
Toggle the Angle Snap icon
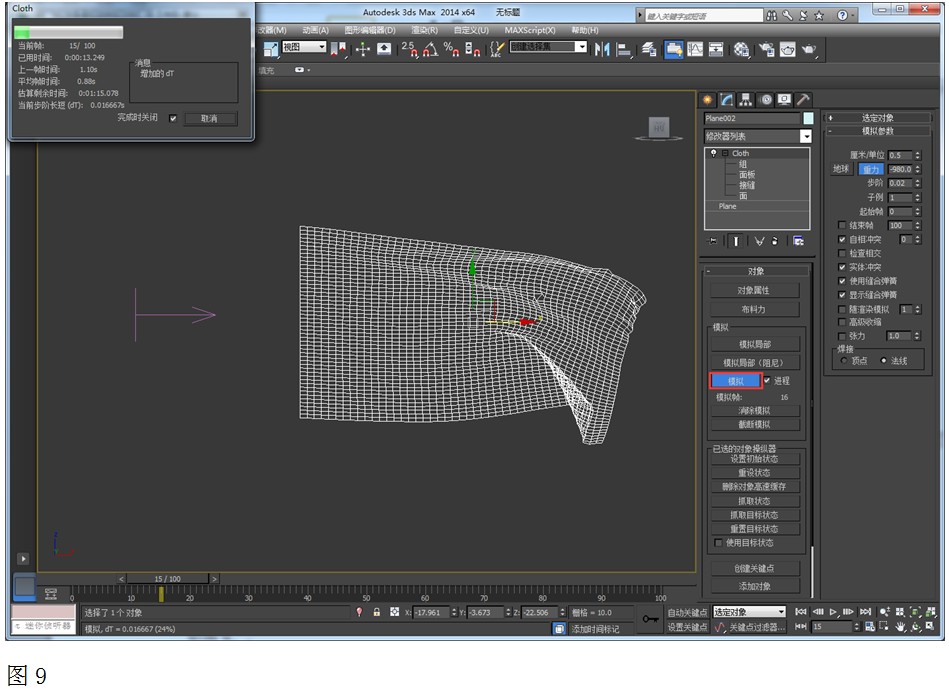tap(430, 49)
